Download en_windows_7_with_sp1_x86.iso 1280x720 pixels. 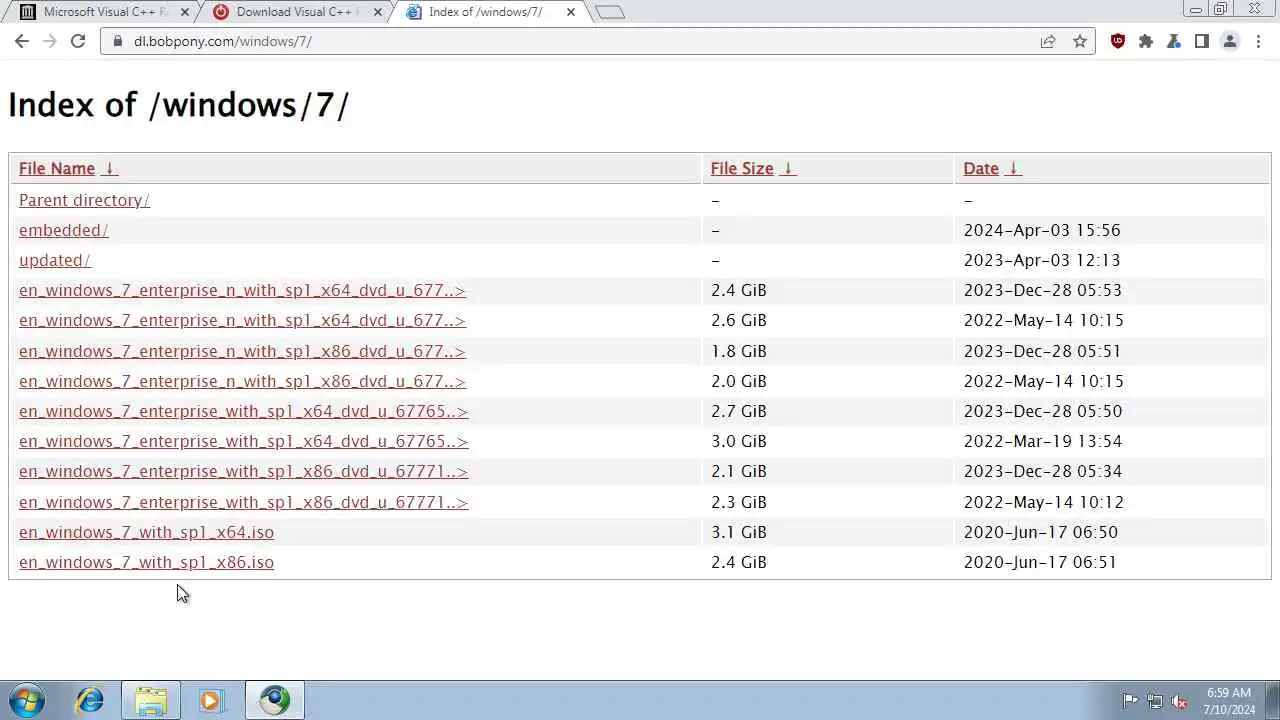(x=146, y=562)
